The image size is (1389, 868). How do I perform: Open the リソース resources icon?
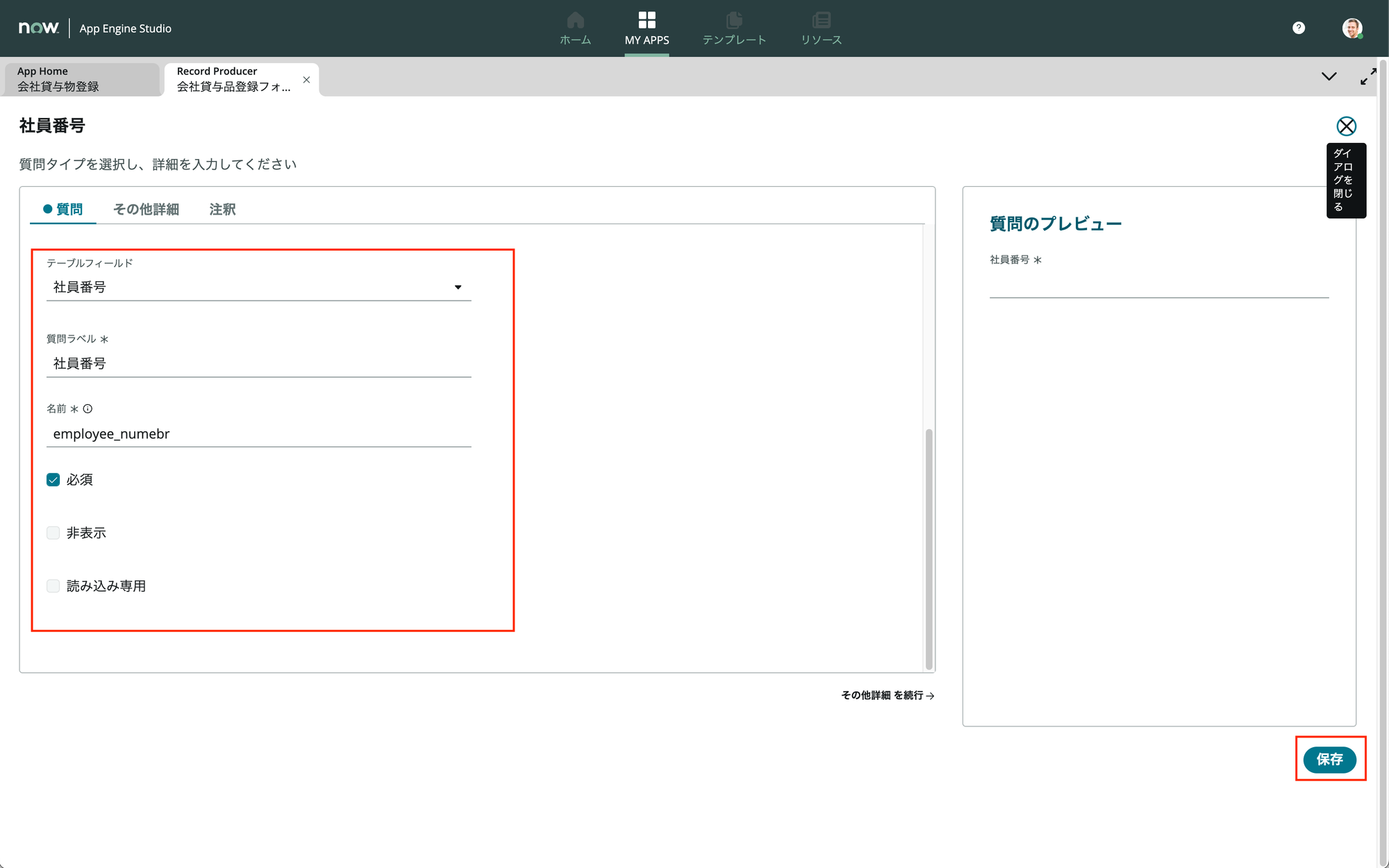point(822,19)
